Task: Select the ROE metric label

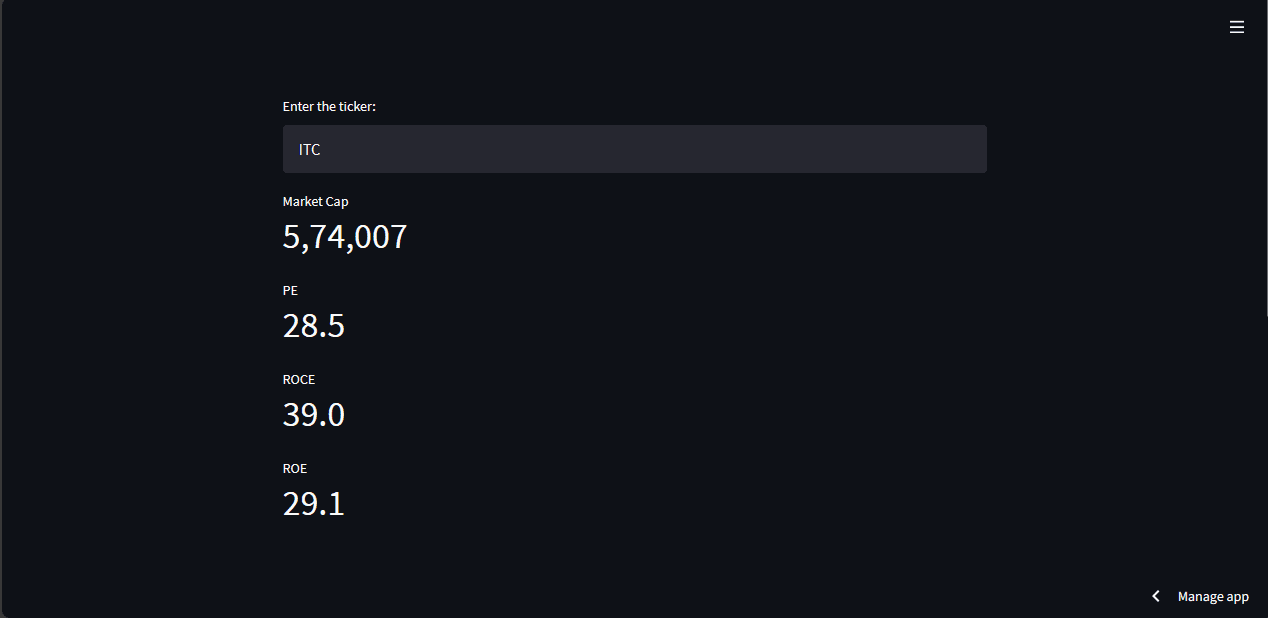Action: point(295,468)
